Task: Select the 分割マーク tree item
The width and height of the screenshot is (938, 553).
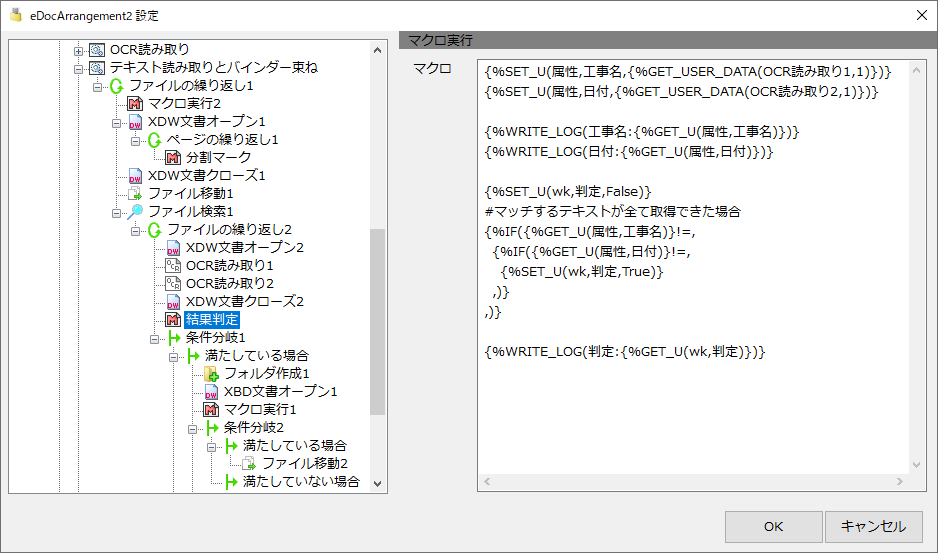Action: point(218,158)
